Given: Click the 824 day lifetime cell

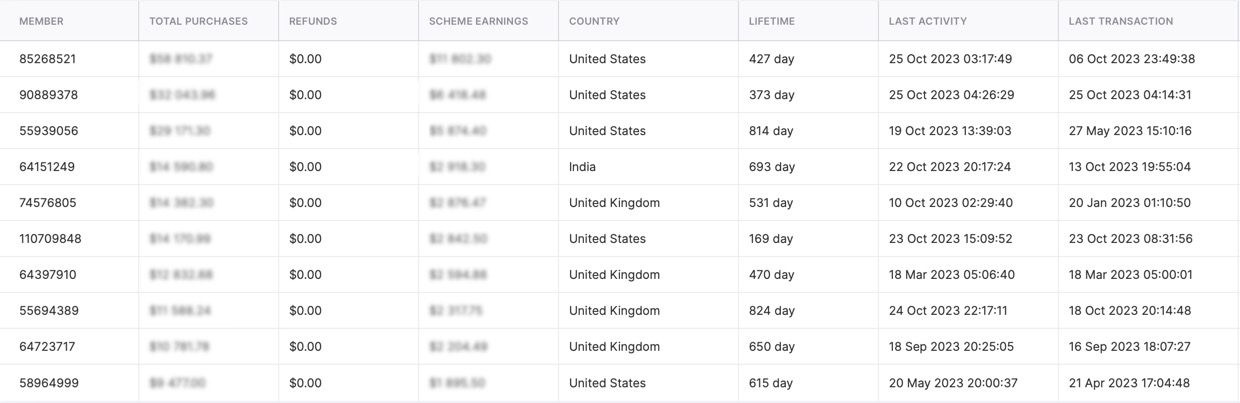Looking at the screenshot, I should [771, 311].
